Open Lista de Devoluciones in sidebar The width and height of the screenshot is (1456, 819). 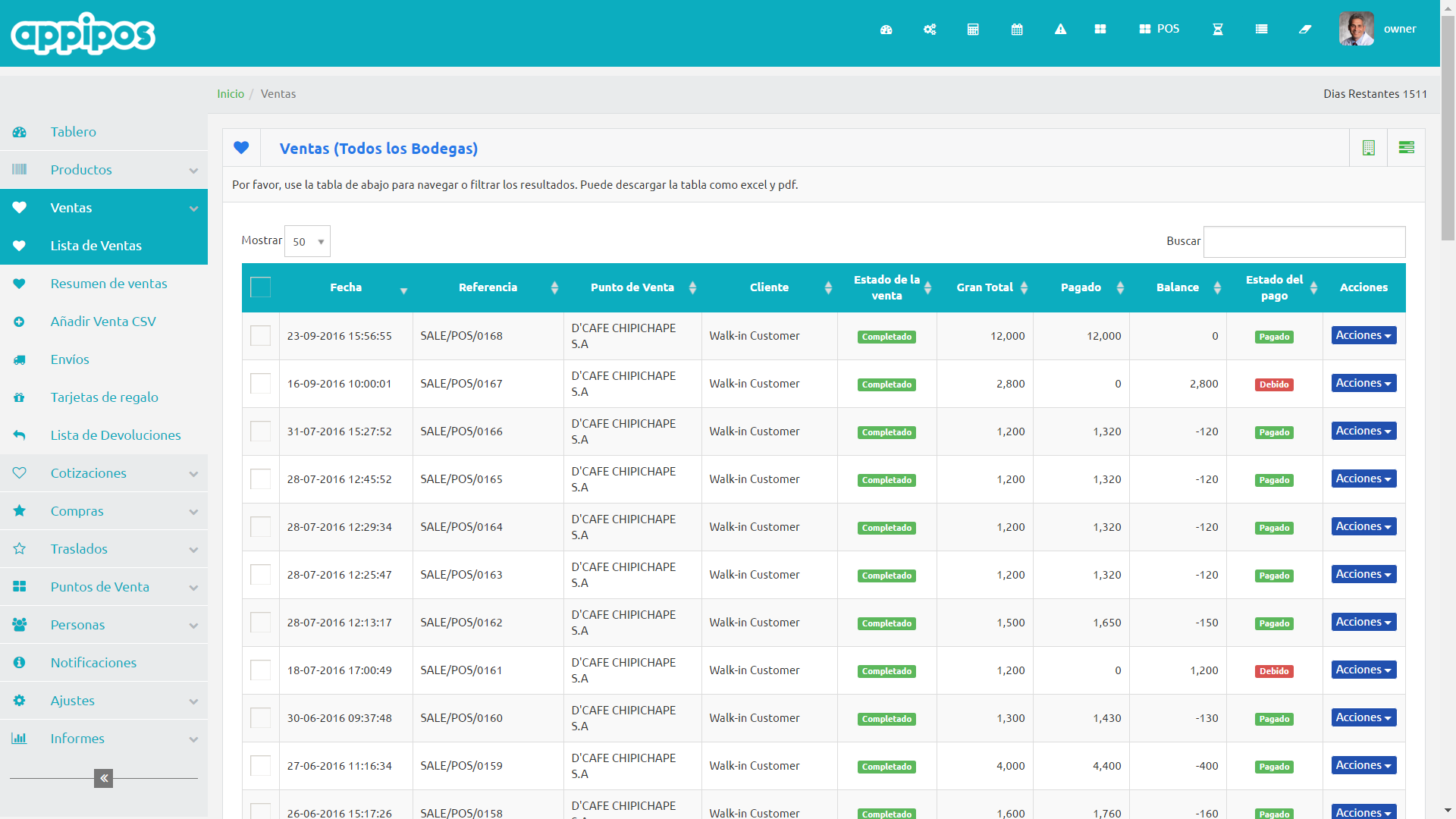115,435
